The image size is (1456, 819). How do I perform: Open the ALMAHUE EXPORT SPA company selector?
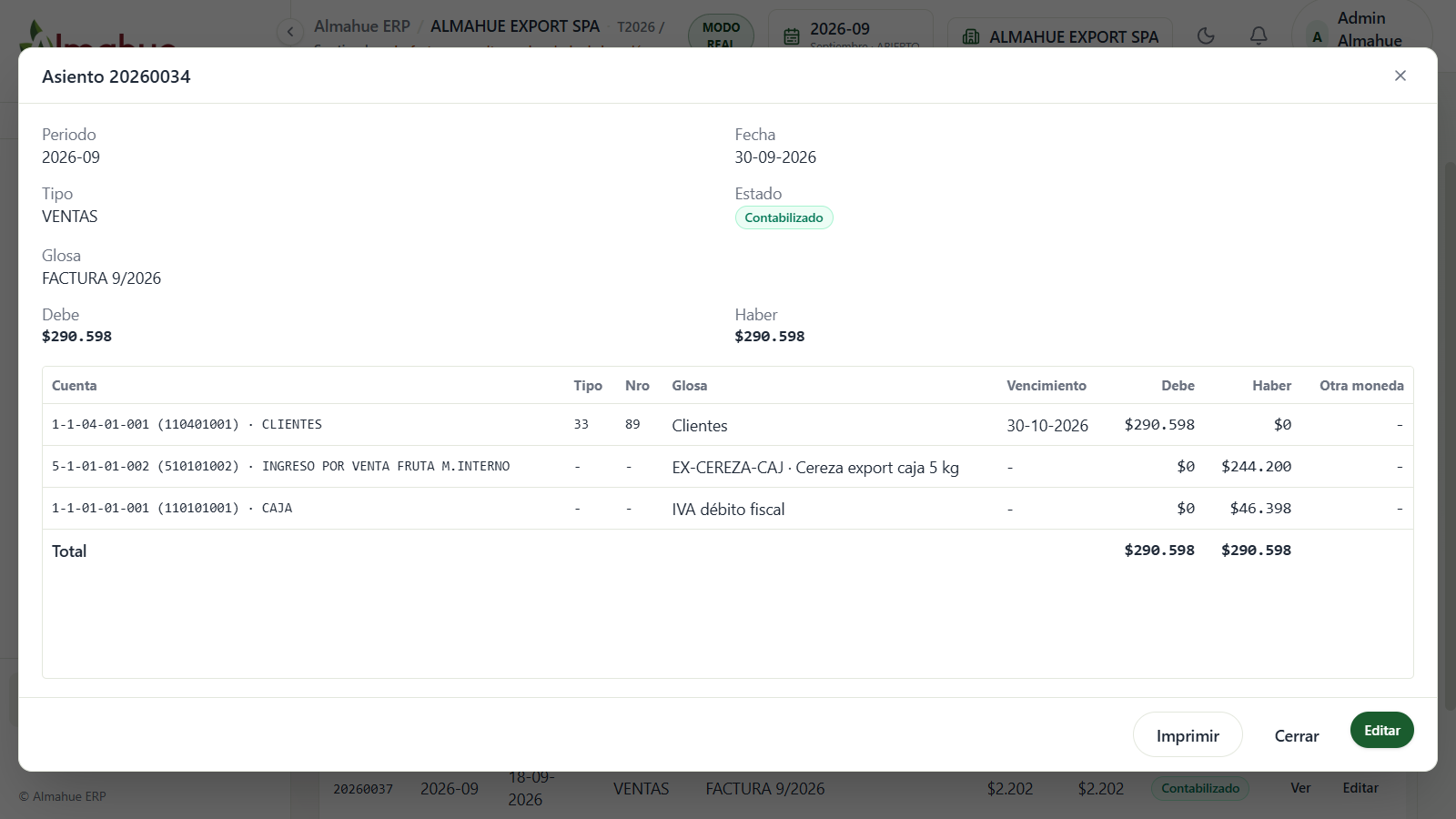tap(1060, 36)
